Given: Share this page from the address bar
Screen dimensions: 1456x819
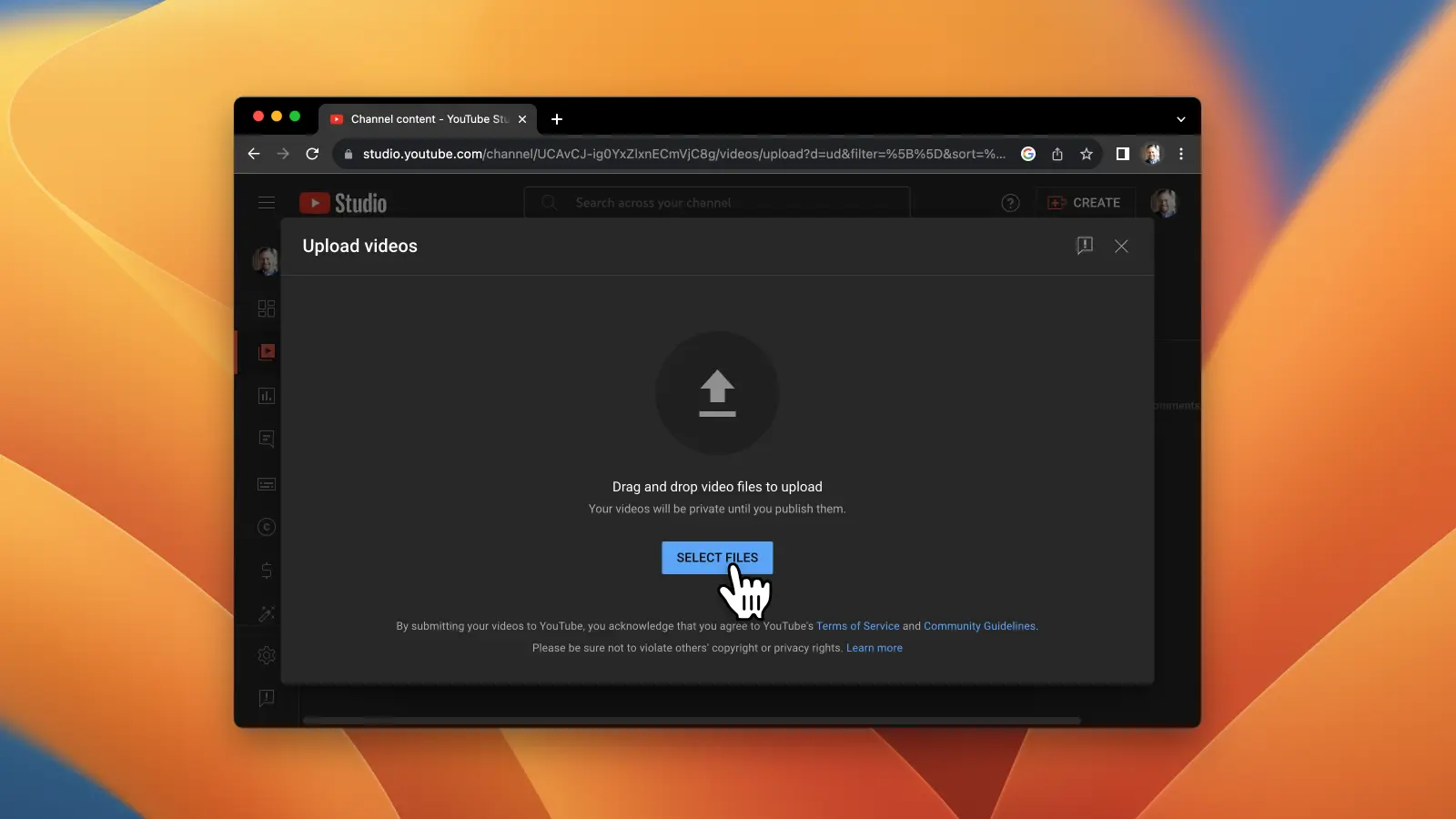Looking at the screenshot, I should pos(1057,154).
